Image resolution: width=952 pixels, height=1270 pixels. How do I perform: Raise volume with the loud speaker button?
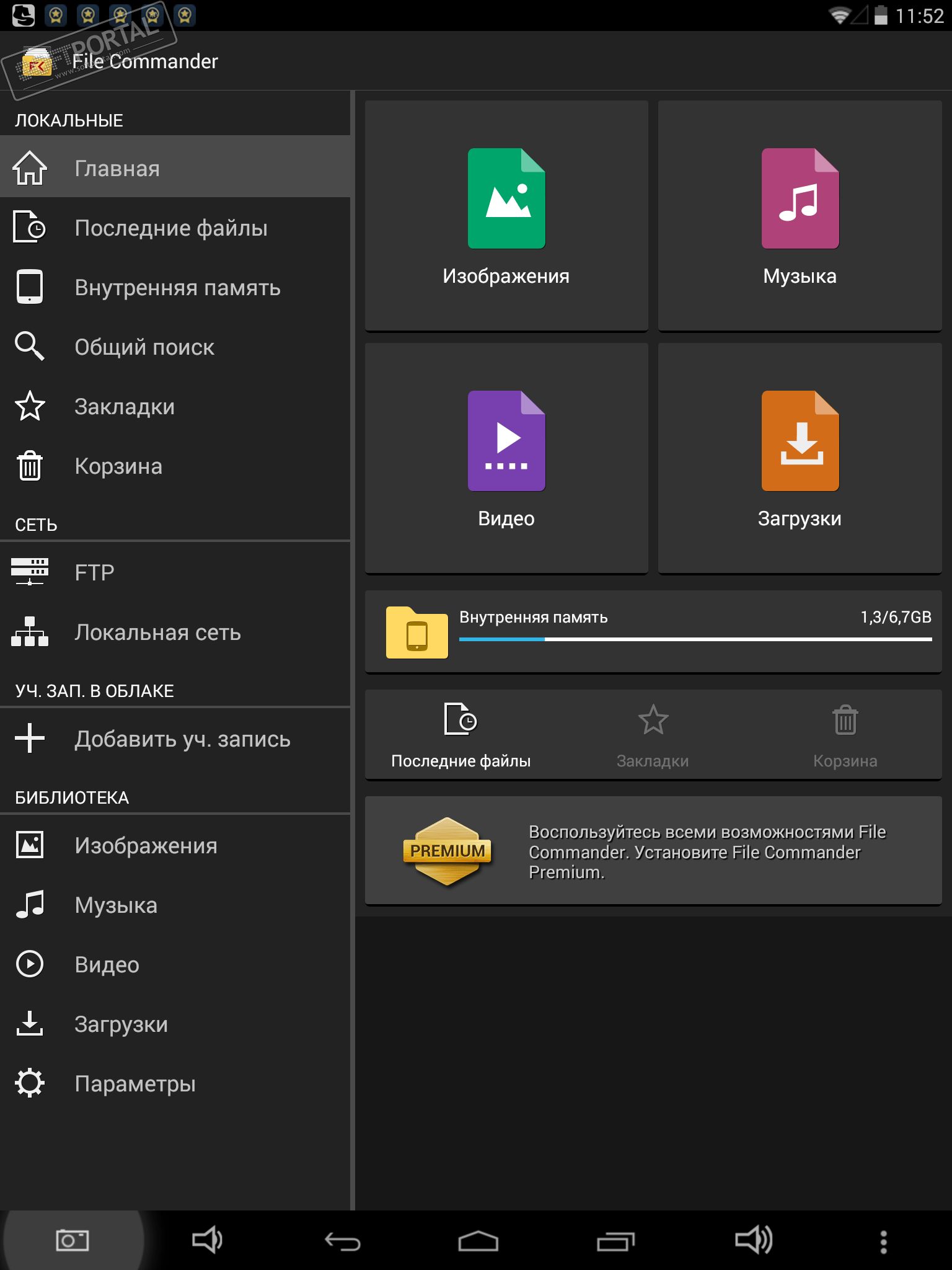[x=753, y=1240]
